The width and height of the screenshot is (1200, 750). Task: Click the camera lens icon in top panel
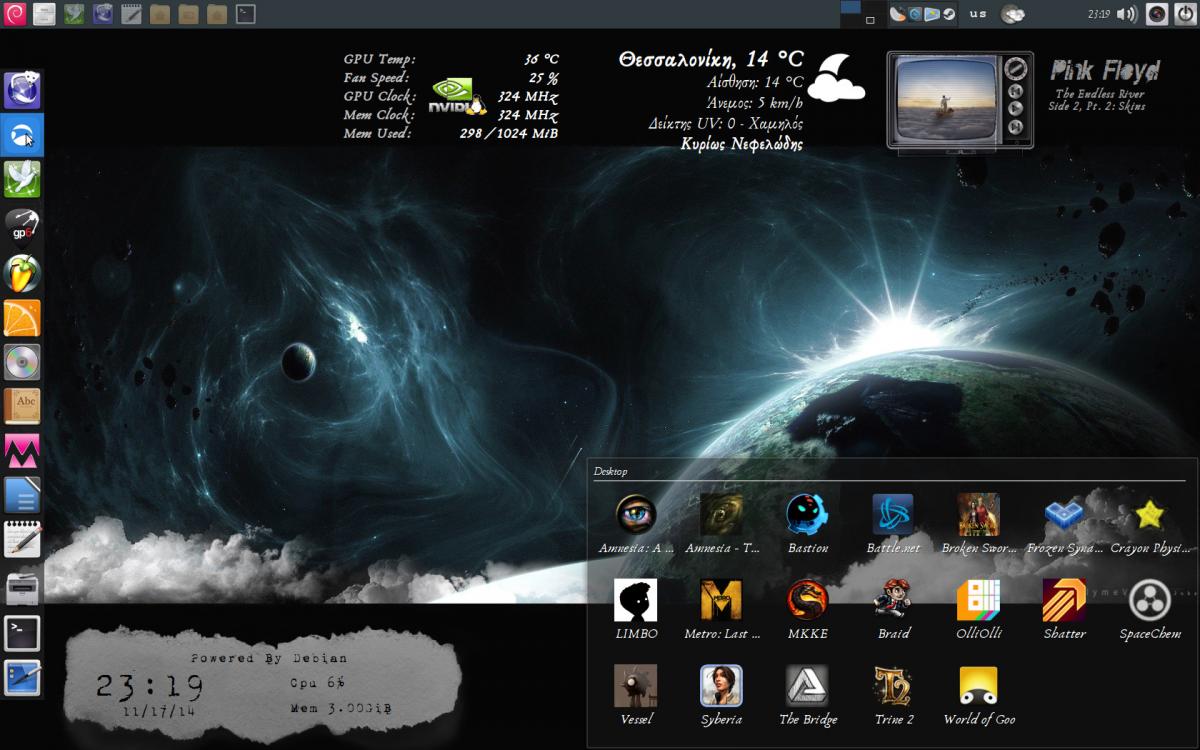(1157, 14)
